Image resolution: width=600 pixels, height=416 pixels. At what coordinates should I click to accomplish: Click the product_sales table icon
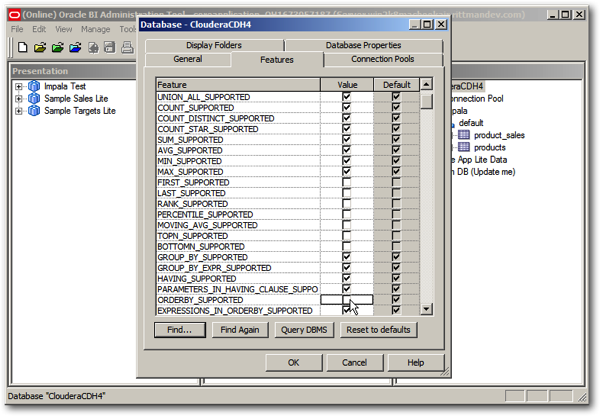(x=464, y=135)
